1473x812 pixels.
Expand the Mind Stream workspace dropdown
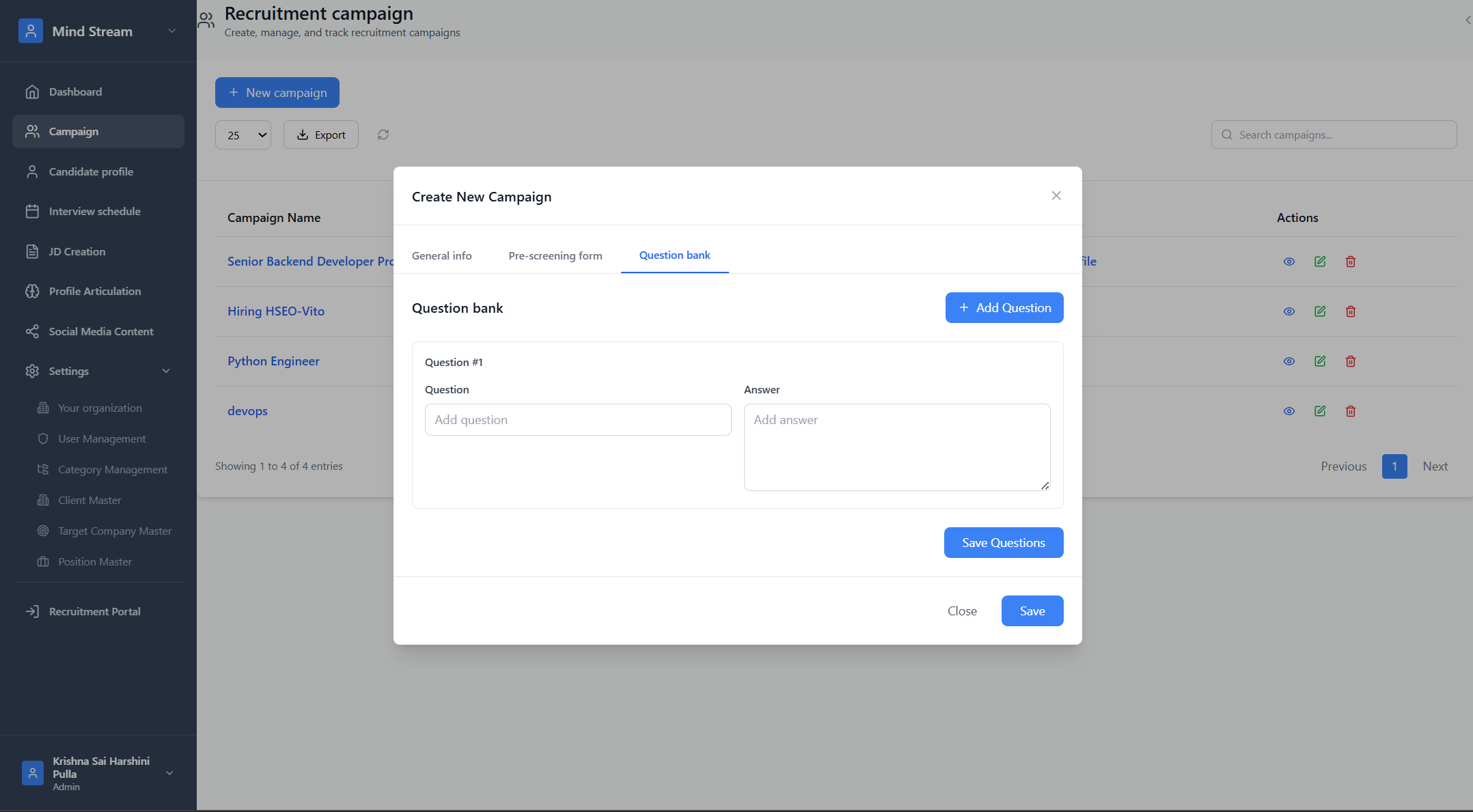coord(172,31)
